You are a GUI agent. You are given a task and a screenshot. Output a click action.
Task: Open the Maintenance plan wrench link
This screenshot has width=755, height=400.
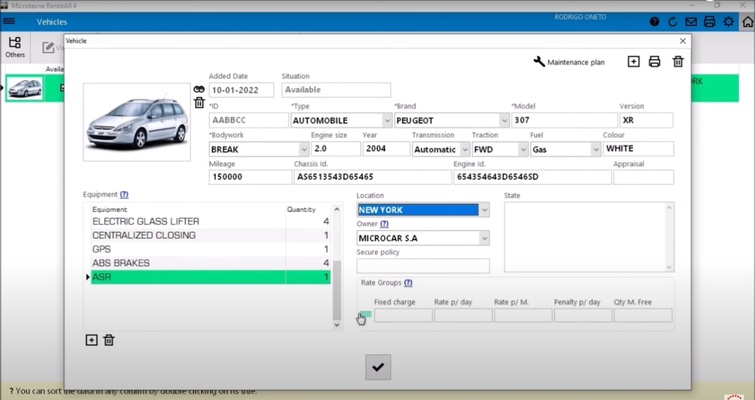pos(569,62)
